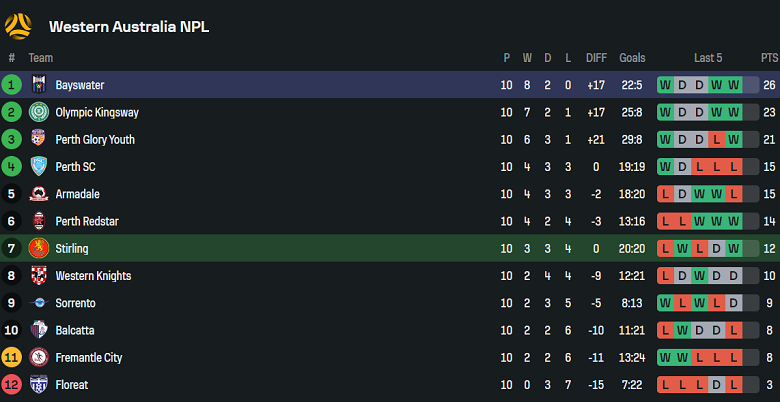780x402 pixels.
Task: Open the Sorrento team logo
Action: click(39, 302)
